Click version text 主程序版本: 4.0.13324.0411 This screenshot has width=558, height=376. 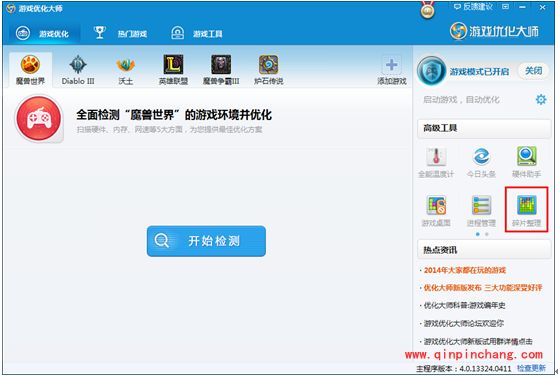[x=464, y=369]
